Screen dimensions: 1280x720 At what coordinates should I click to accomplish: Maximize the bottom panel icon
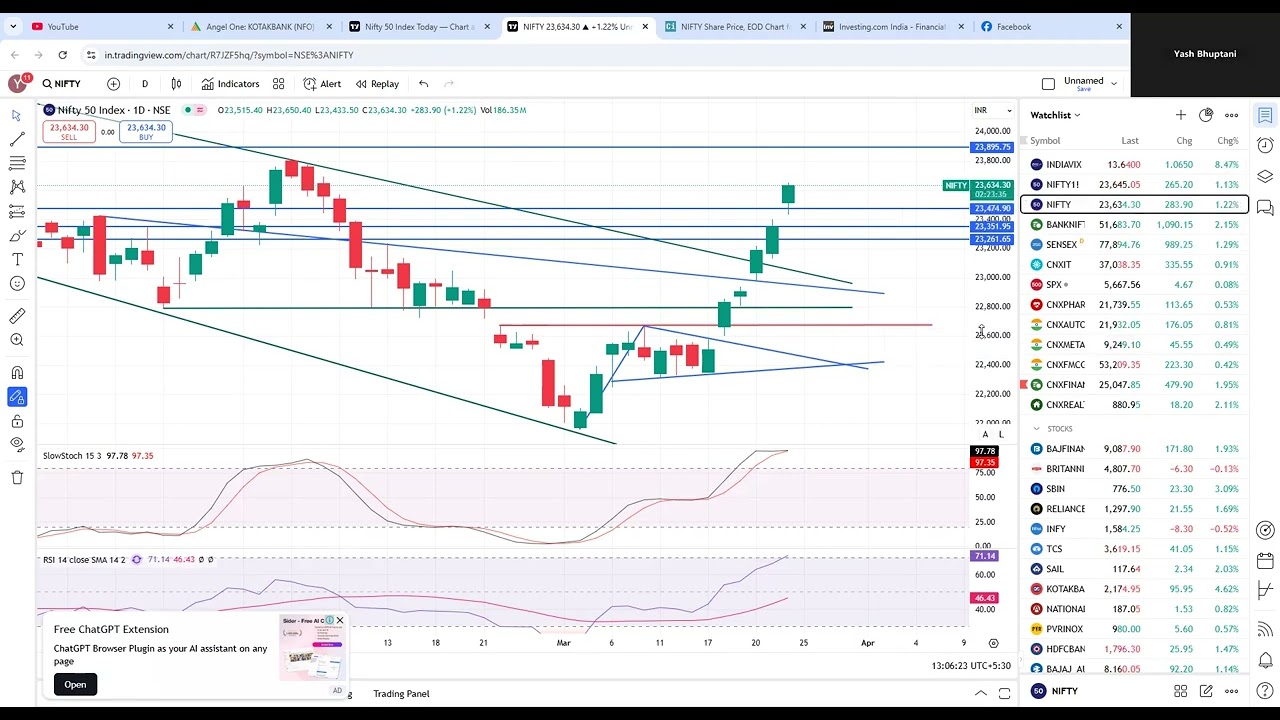tap(1004, 693)
